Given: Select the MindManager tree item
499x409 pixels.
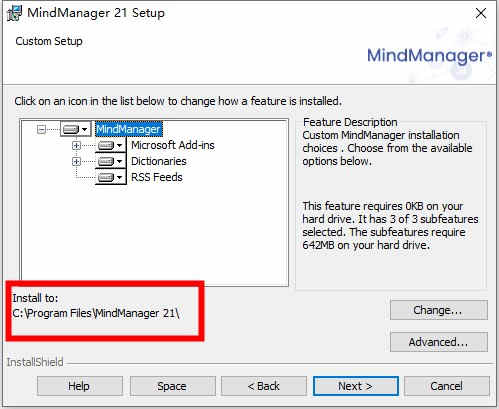Looking at the screenshot, I should click(x=129, y=129).
